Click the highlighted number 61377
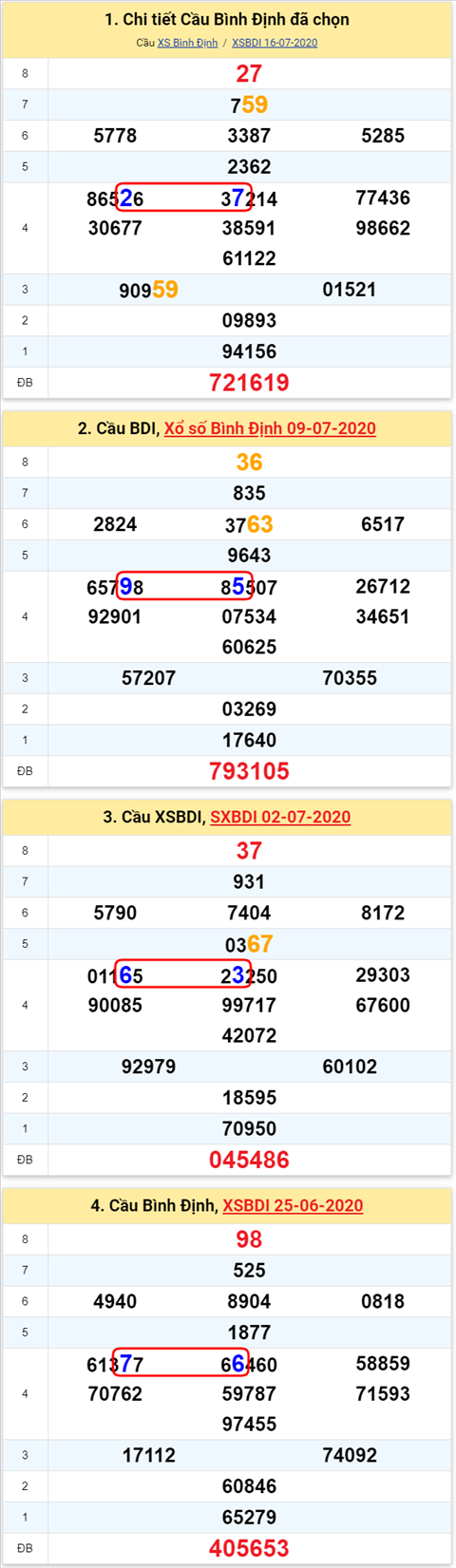 pyautogui.click(x=115, y=1365)
